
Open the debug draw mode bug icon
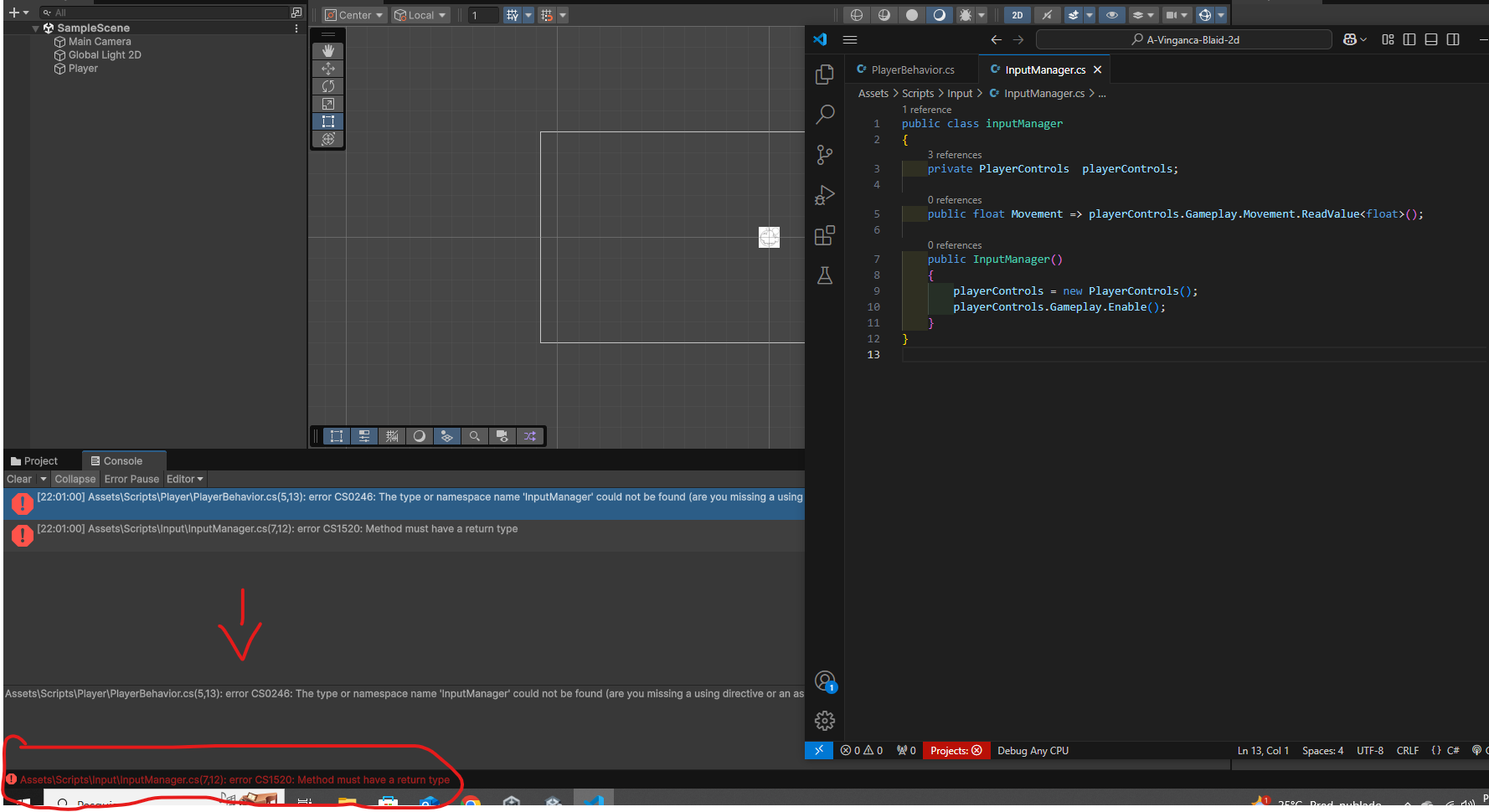click(965, 15)
